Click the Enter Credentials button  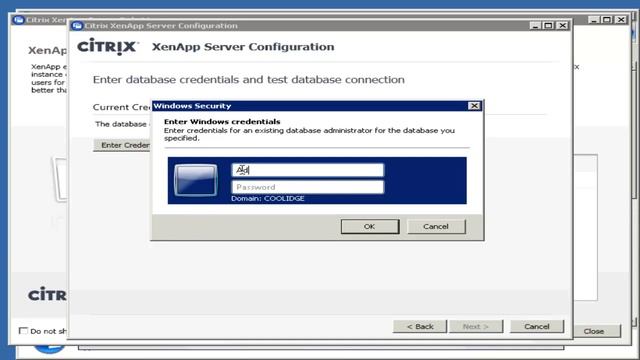click(122, 145)
